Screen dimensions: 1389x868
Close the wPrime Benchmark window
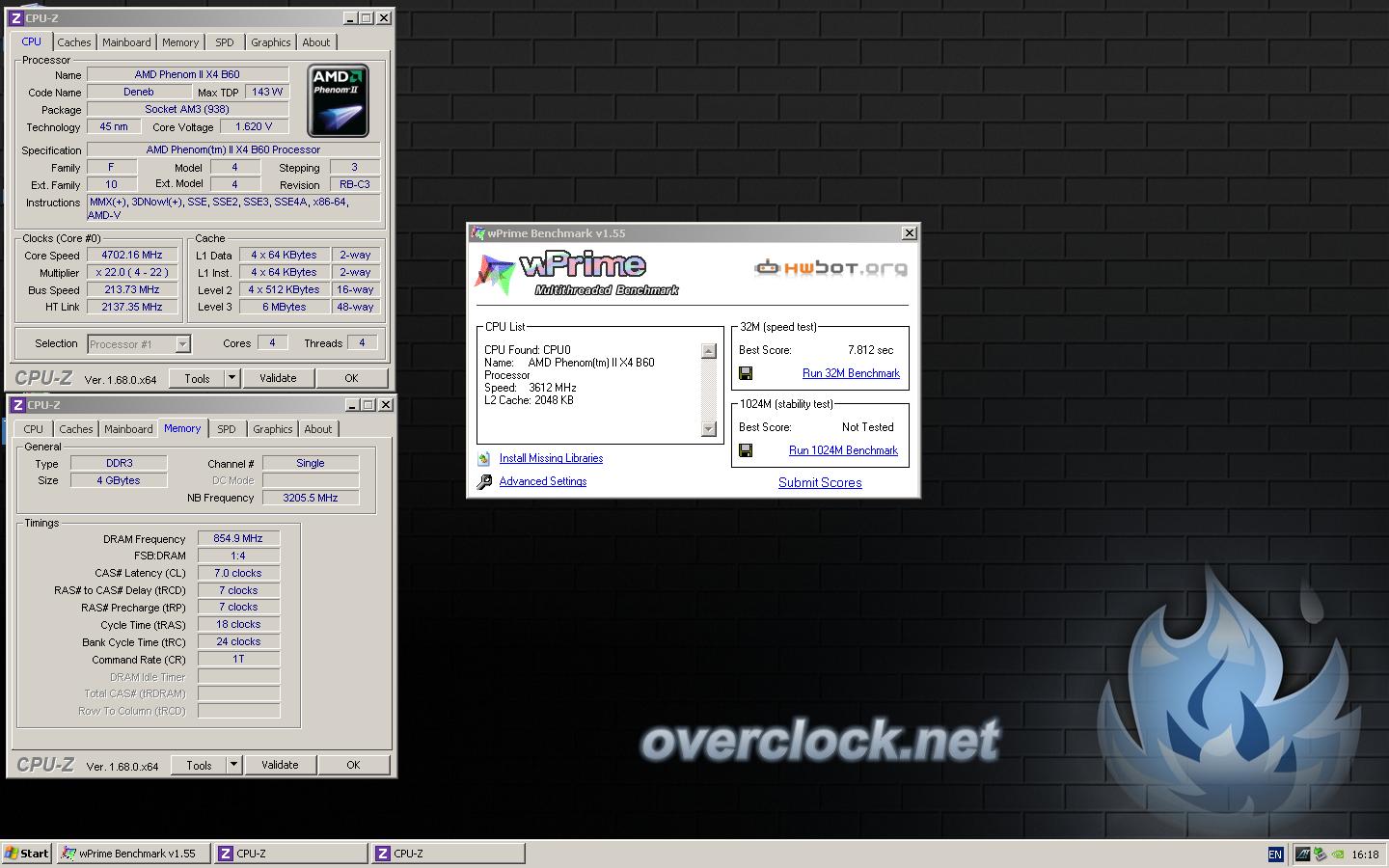click(x=909, y=233)
